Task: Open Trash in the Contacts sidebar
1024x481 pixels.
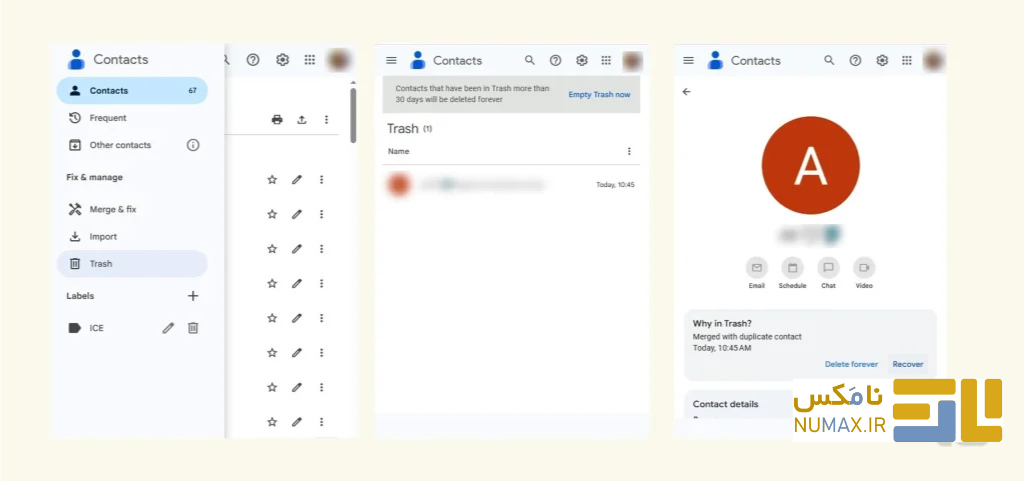Action: (132, 264)
